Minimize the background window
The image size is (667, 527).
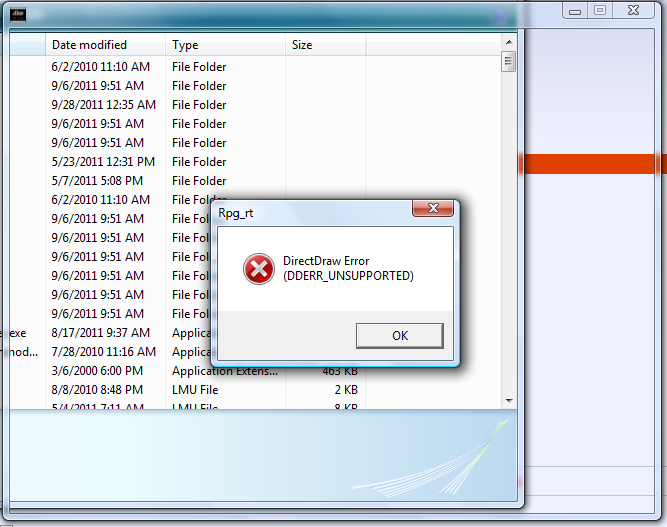click(575, 11)
